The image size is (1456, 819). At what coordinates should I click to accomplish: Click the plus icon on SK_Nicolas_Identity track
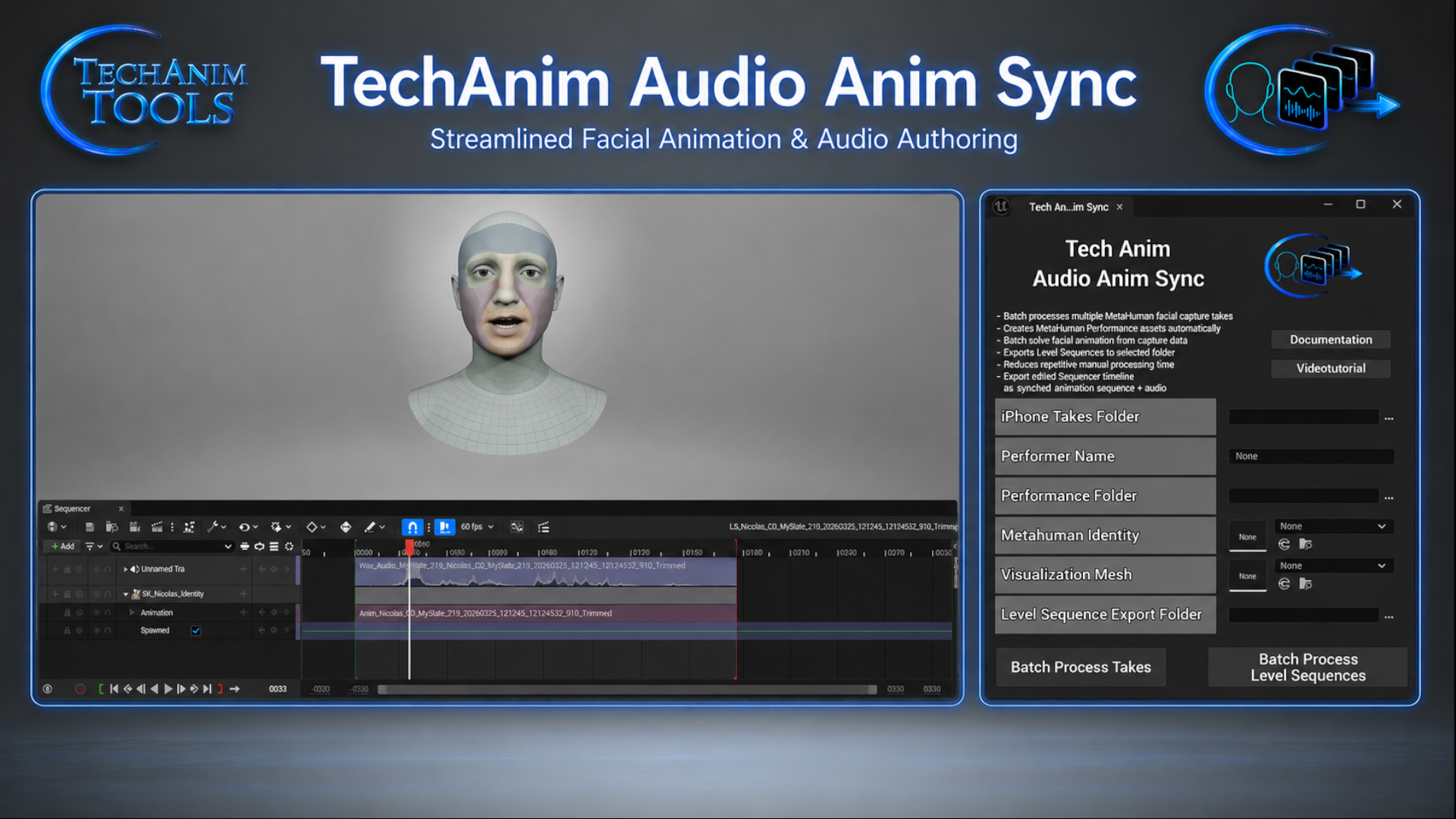(x=243, y=594)
